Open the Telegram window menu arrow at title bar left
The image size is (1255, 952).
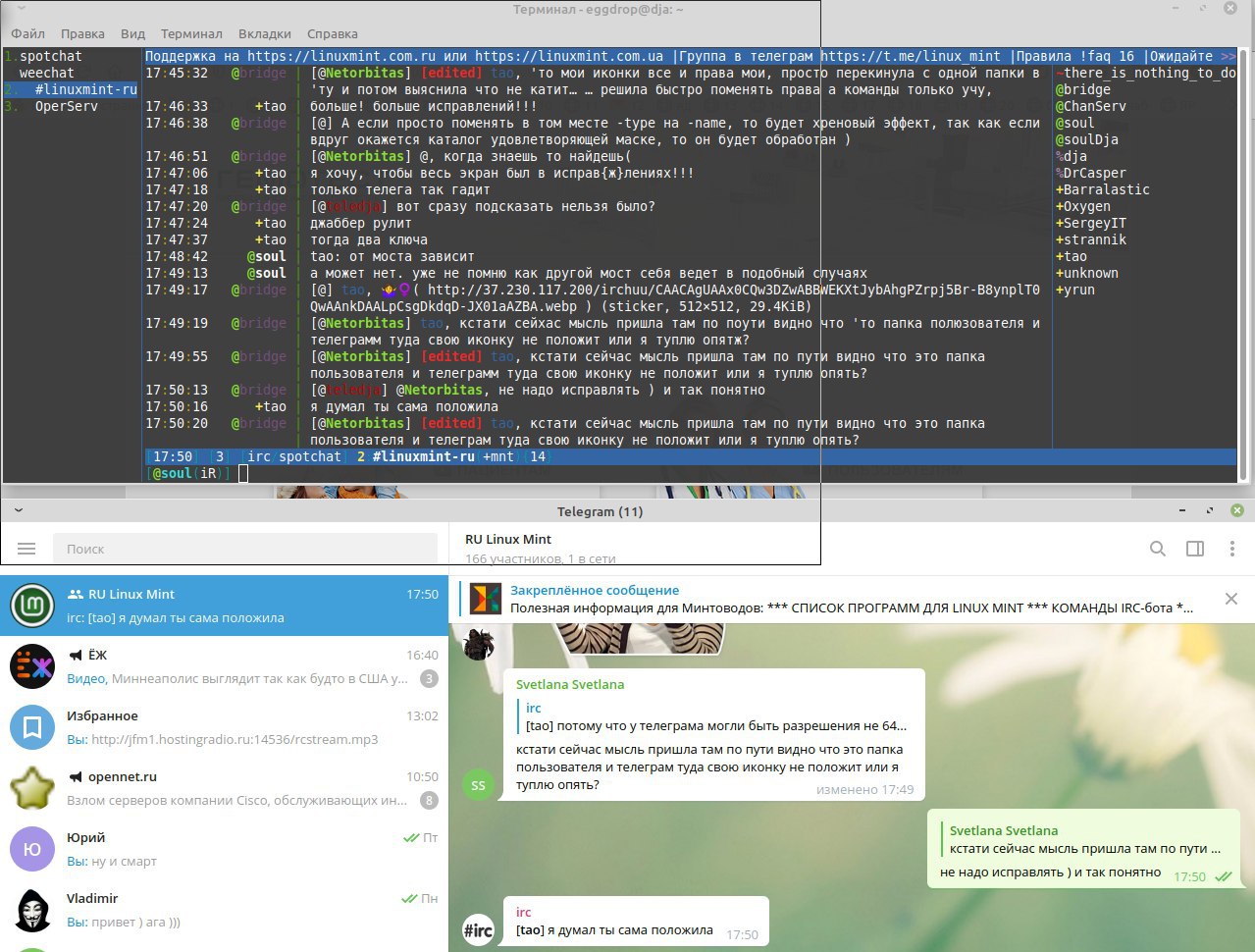click(18, 511)
